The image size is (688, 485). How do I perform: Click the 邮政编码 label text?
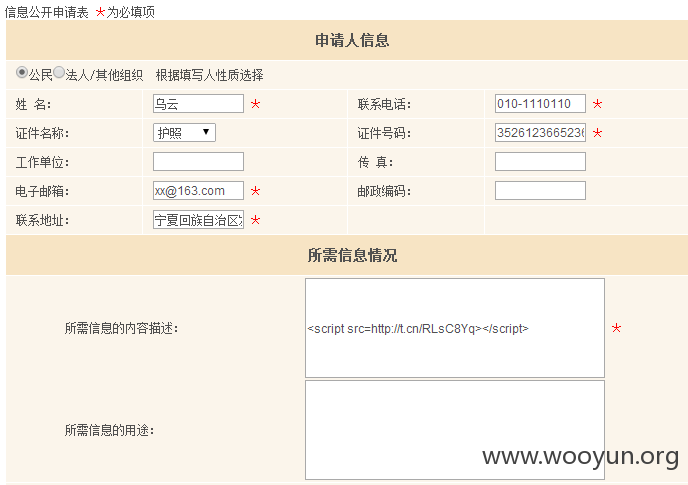tap(384, 191)
